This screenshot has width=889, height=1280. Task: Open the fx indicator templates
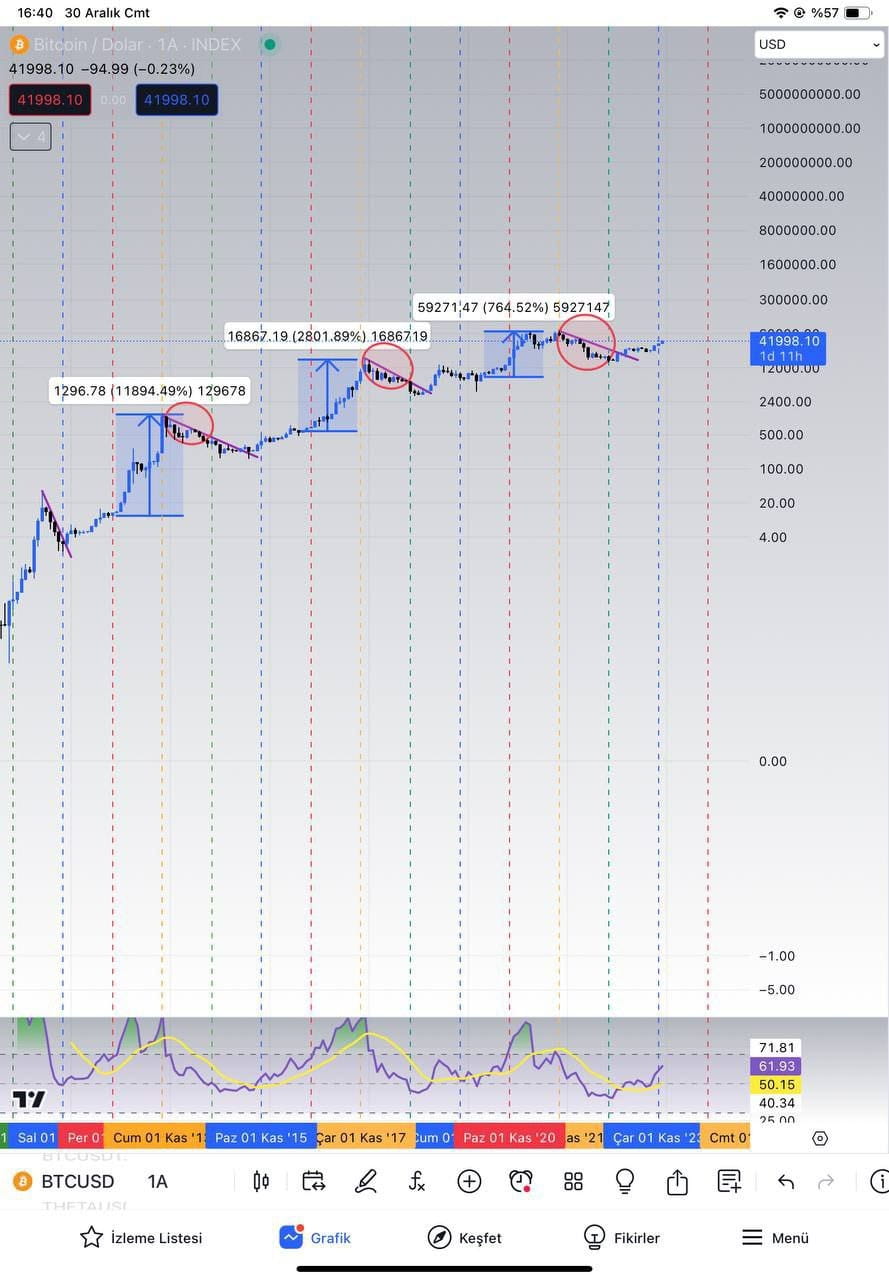click(417, 1181)
